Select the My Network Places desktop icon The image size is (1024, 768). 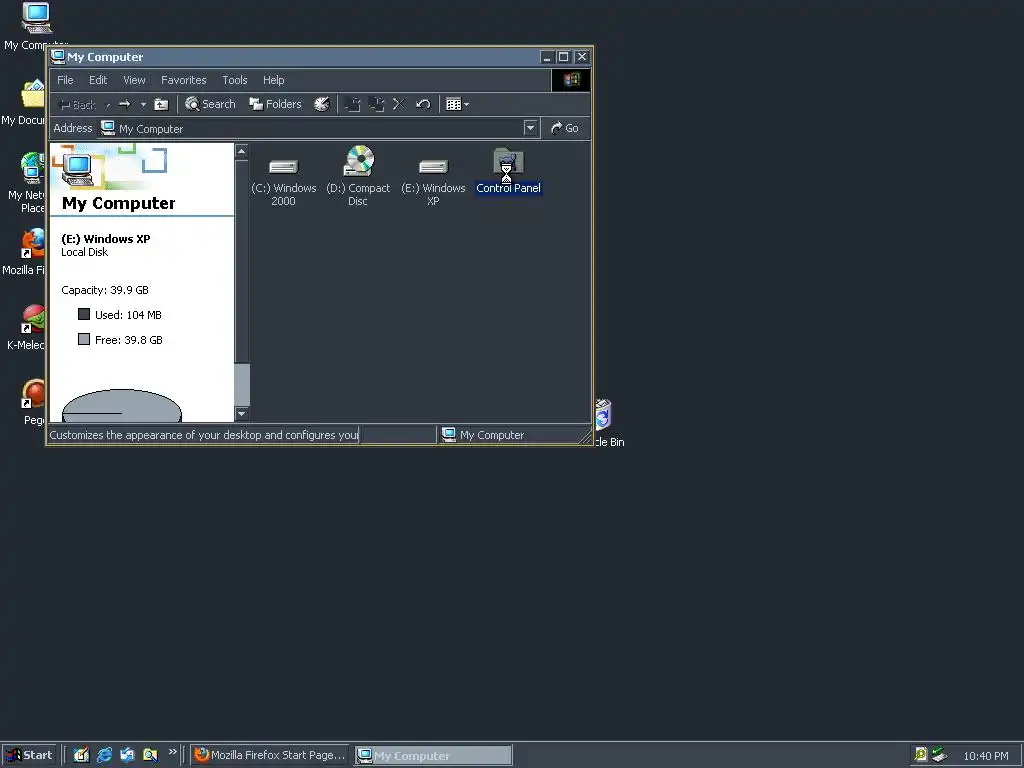(x=25, y=182)
